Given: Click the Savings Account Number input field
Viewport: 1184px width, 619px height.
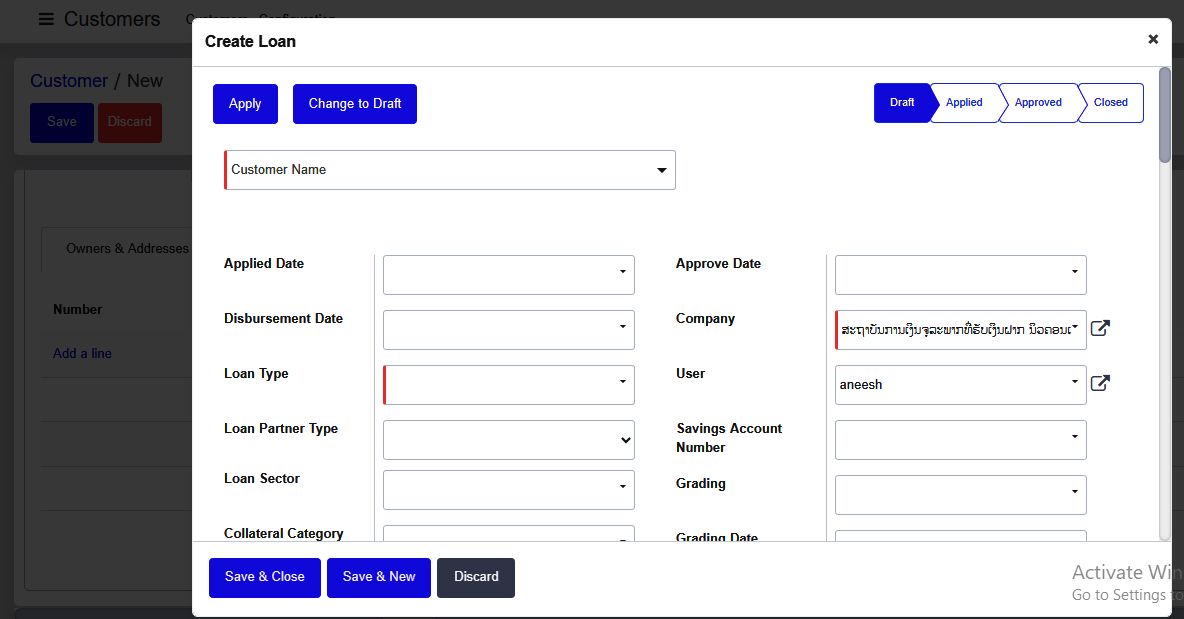Looking at the screenshot, I should click(x=960, y=439).
